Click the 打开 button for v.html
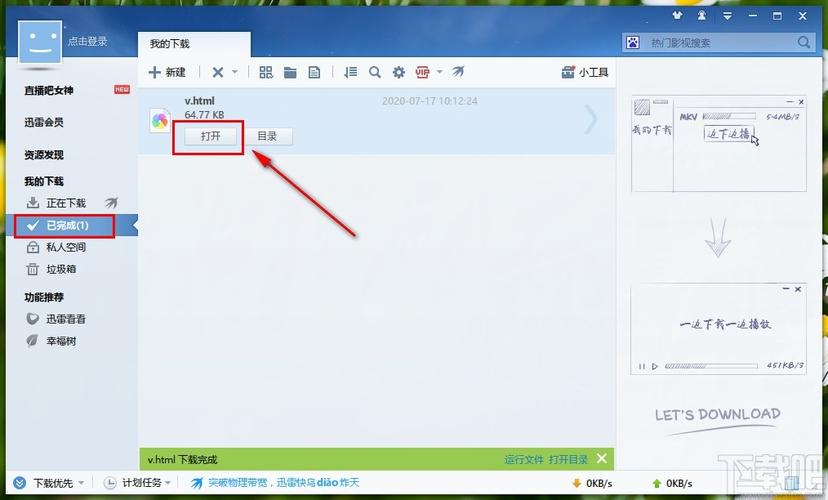Screen dimensions: 828x500 point(210,137)
